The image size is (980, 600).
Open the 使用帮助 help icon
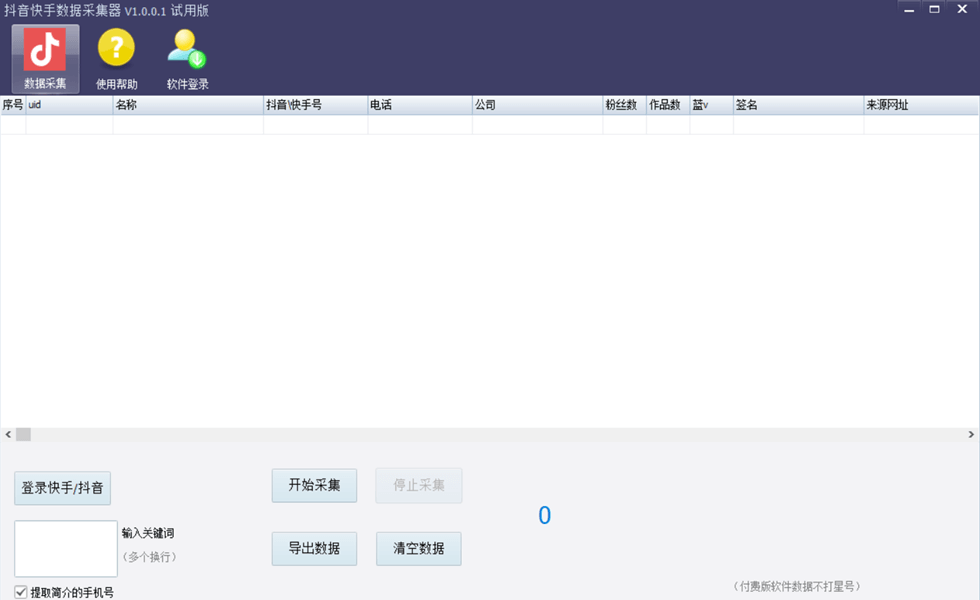[116, 59]
